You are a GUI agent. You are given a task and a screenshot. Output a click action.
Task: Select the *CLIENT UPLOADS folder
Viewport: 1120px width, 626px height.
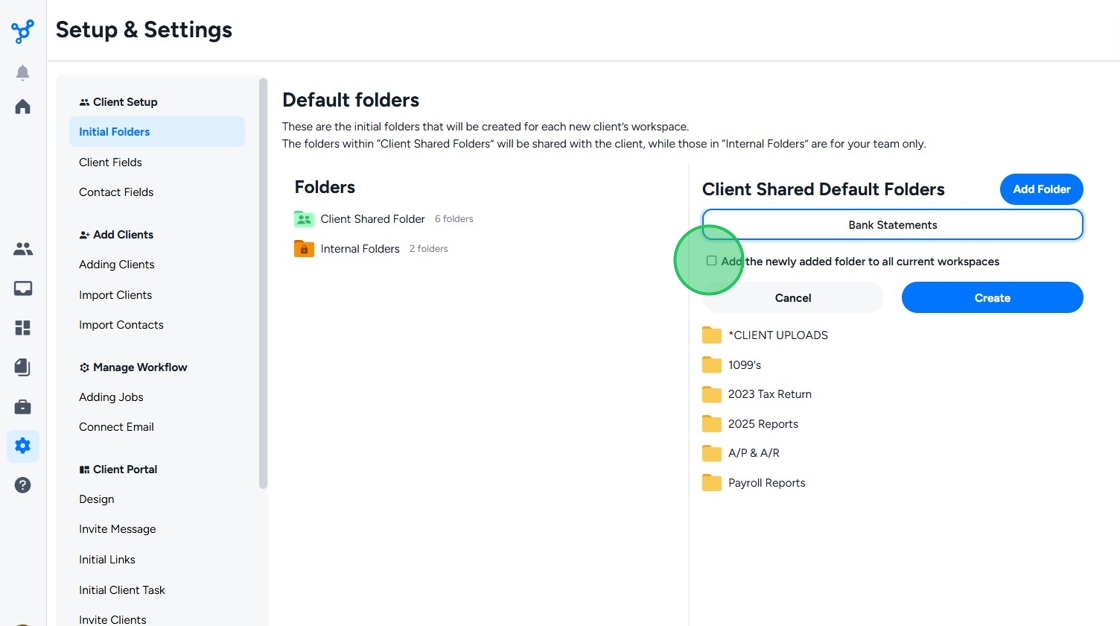click(x=777, y=335)
